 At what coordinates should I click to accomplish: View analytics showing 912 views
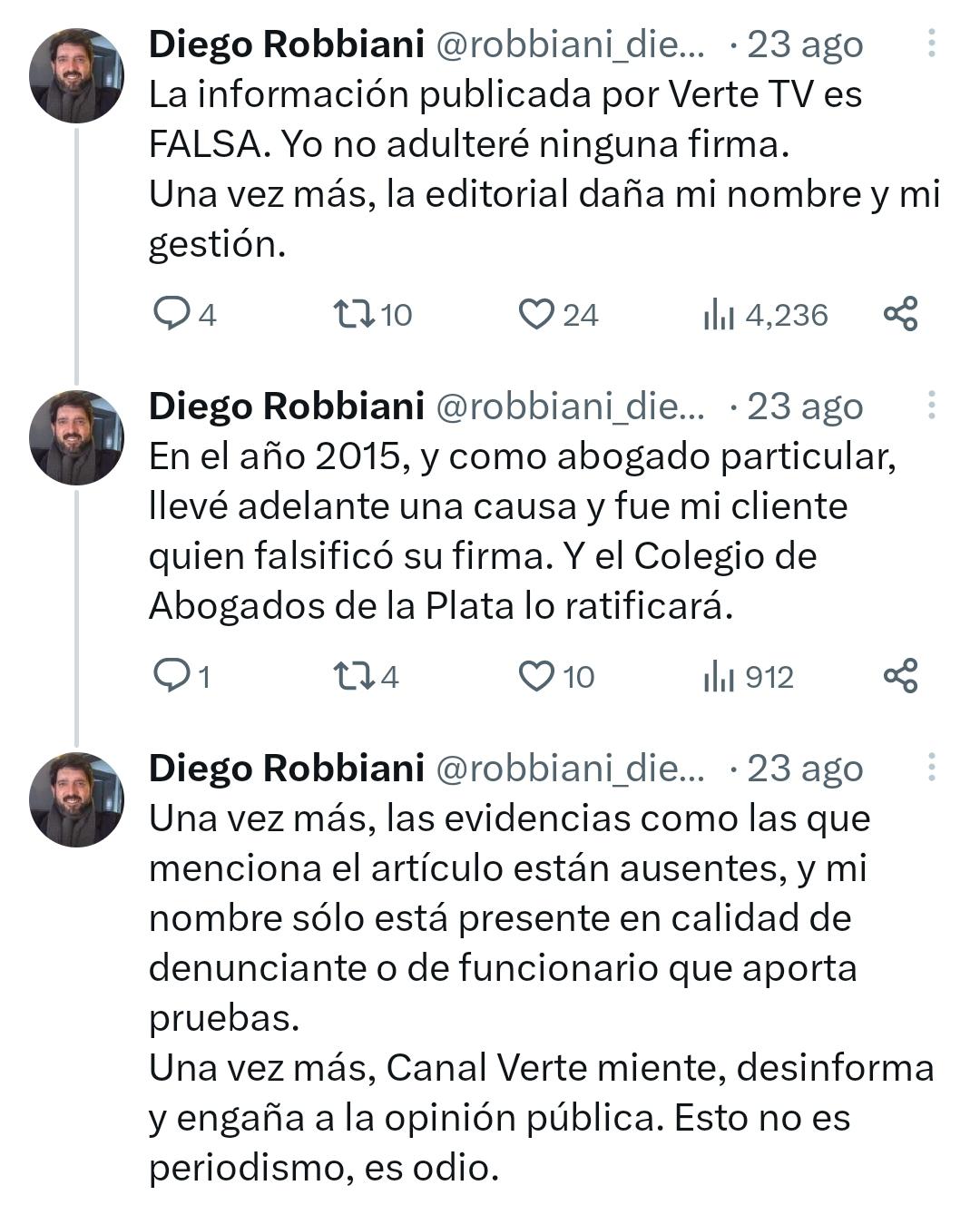[719, 677]
